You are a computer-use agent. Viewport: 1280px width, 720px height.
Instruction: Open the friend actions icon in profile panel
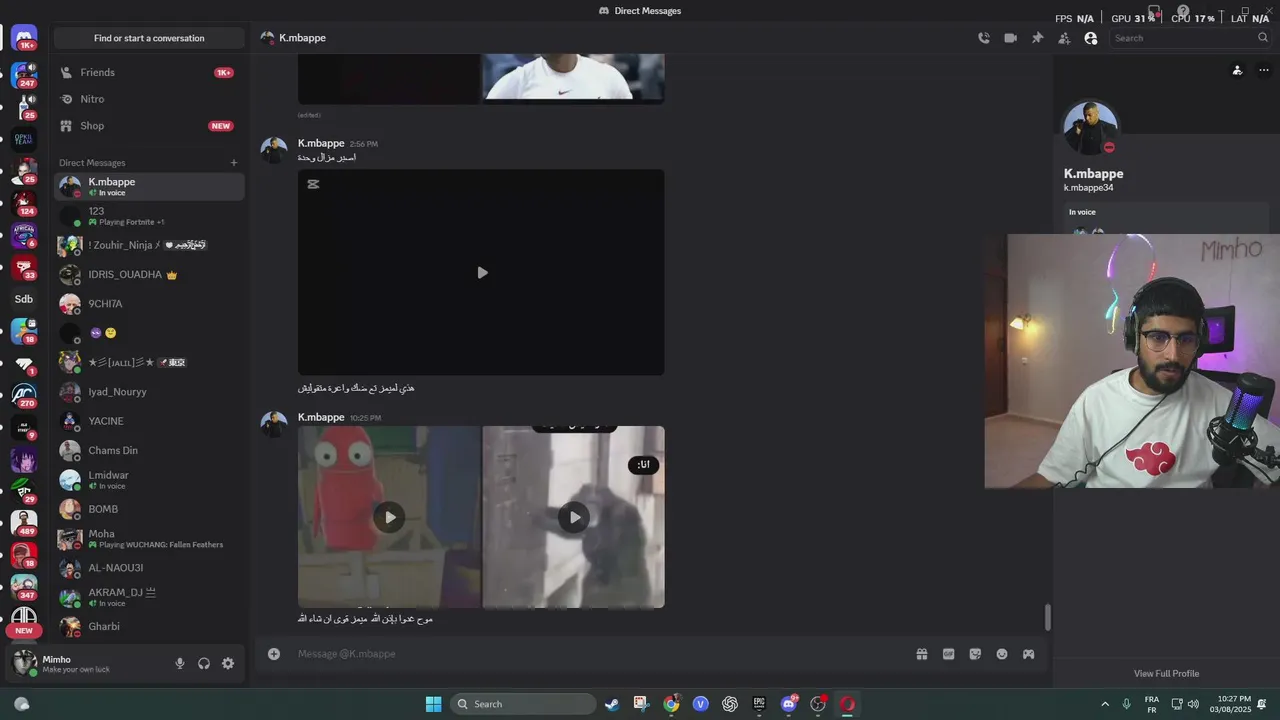[1237, 70]
